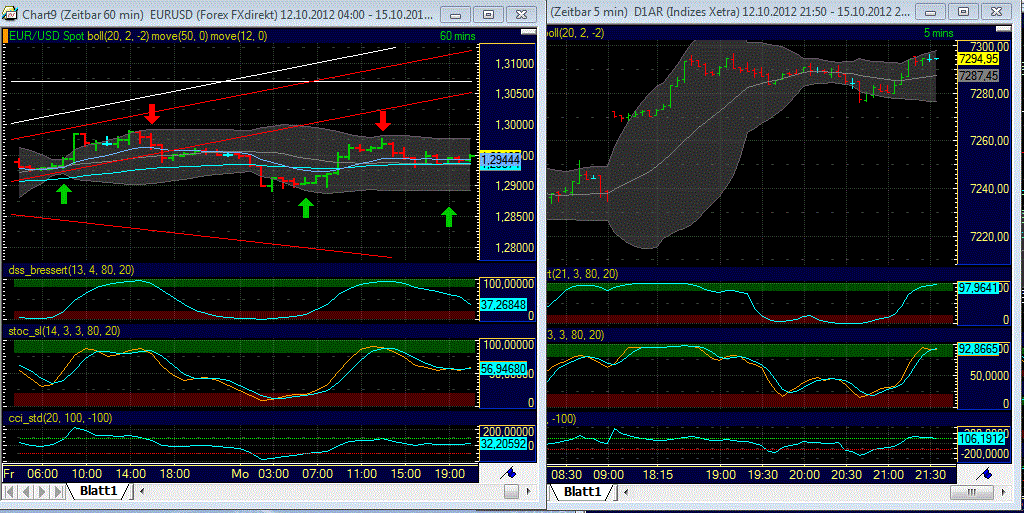Click the yellow price tag '7294,95'
The width and height of the screenshot is (1024, 513).
[978, 59]
